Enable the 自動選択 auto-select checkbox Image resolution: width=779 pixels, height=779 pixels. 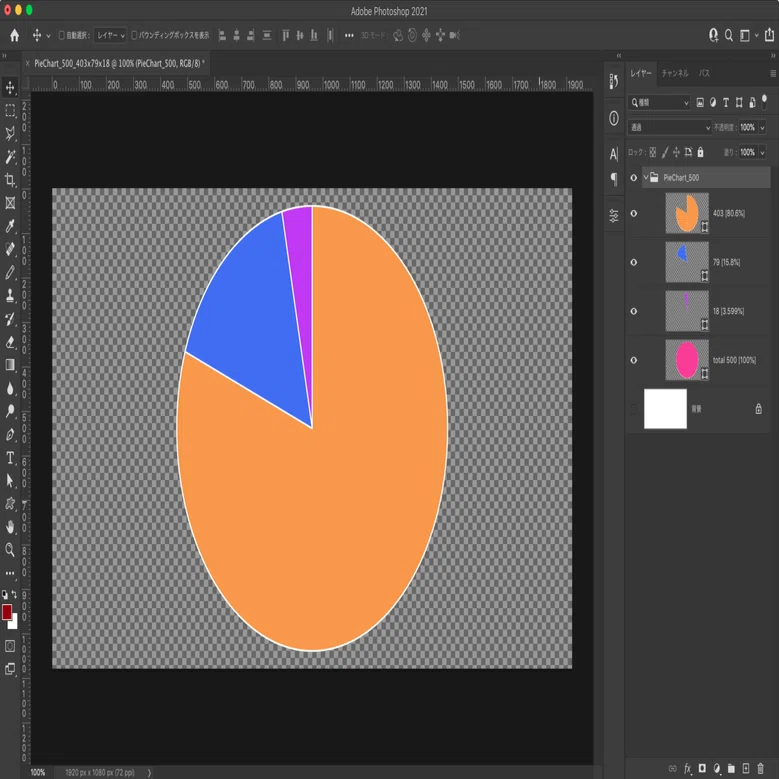[62, 35]
